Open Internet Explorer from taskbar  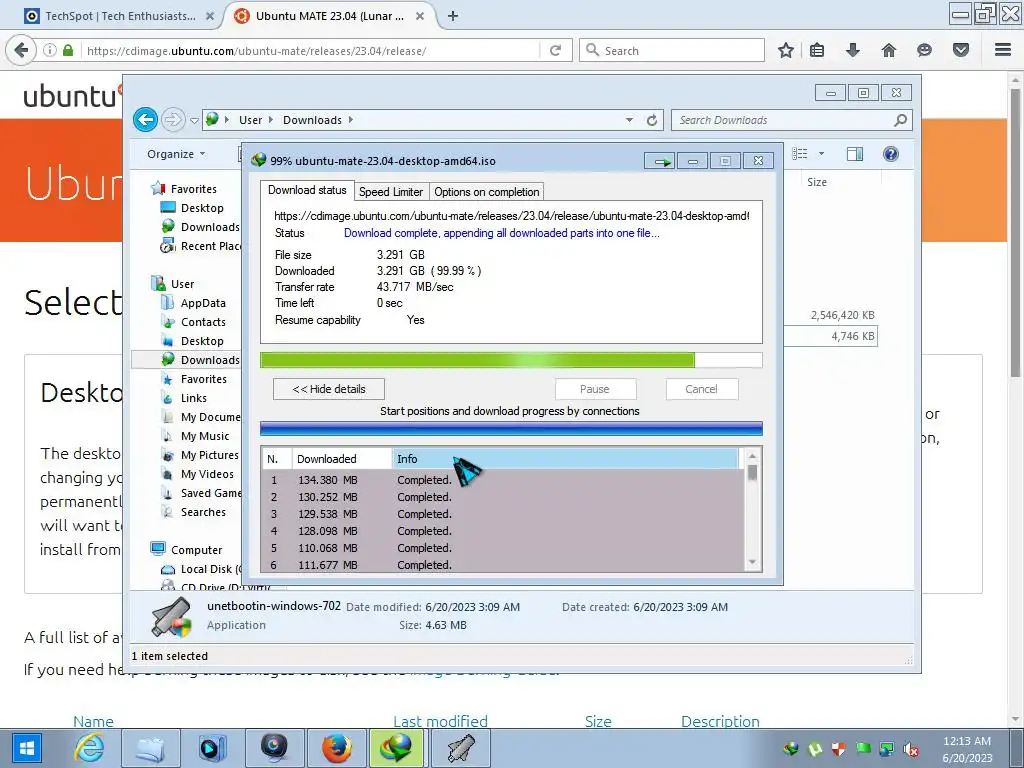point(89,748)
